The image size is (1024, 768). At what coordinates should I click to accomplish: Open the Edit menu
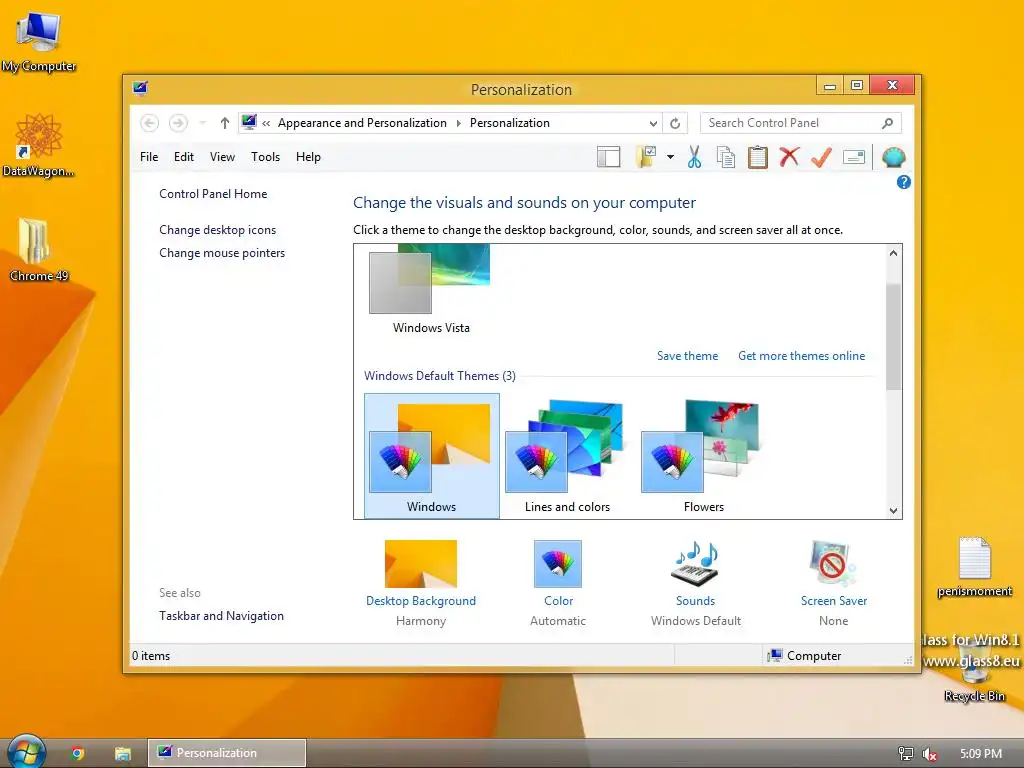tap(184, 157)
